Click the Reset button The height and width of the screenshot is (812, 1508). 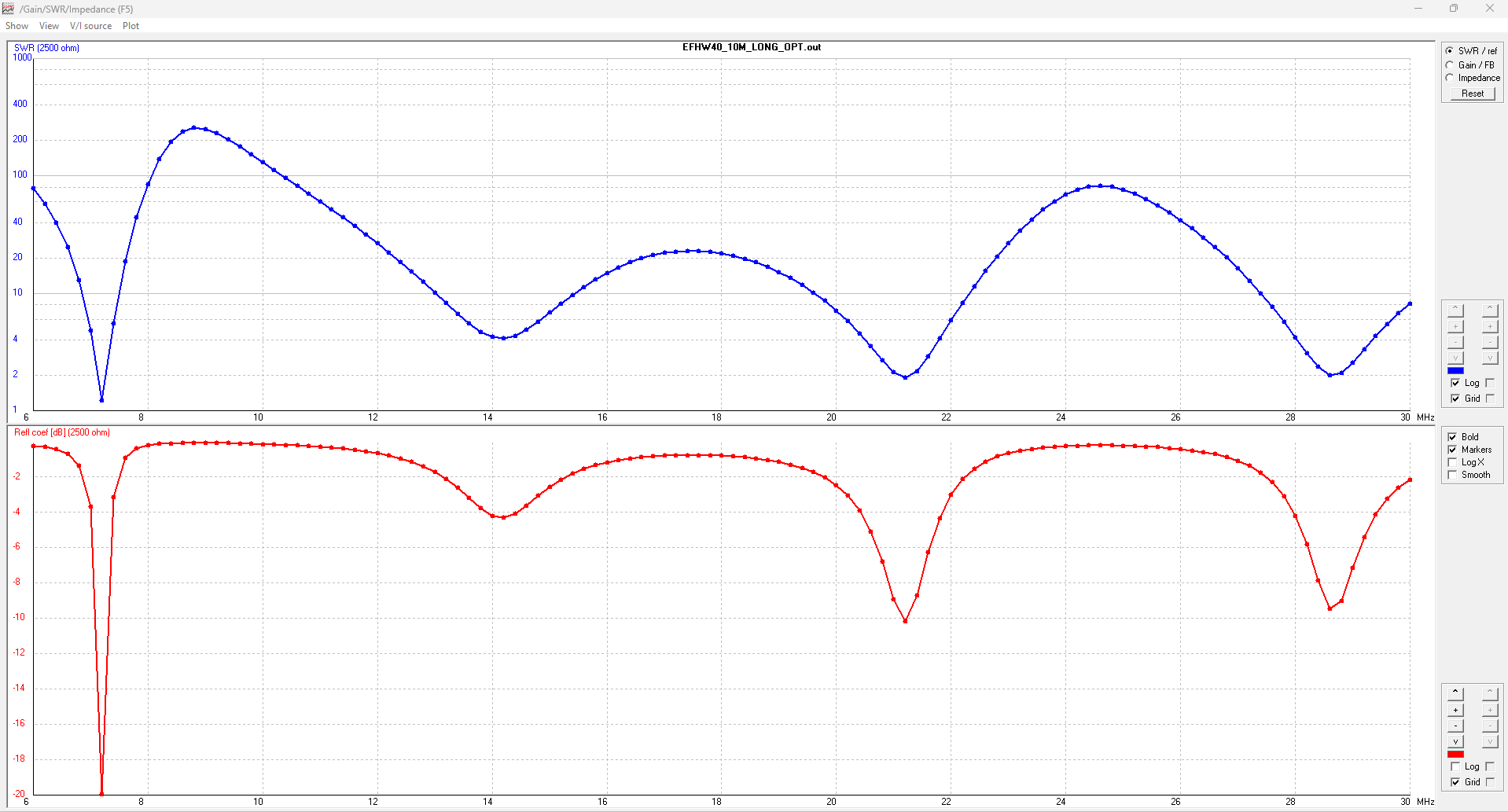point(1472,94)
